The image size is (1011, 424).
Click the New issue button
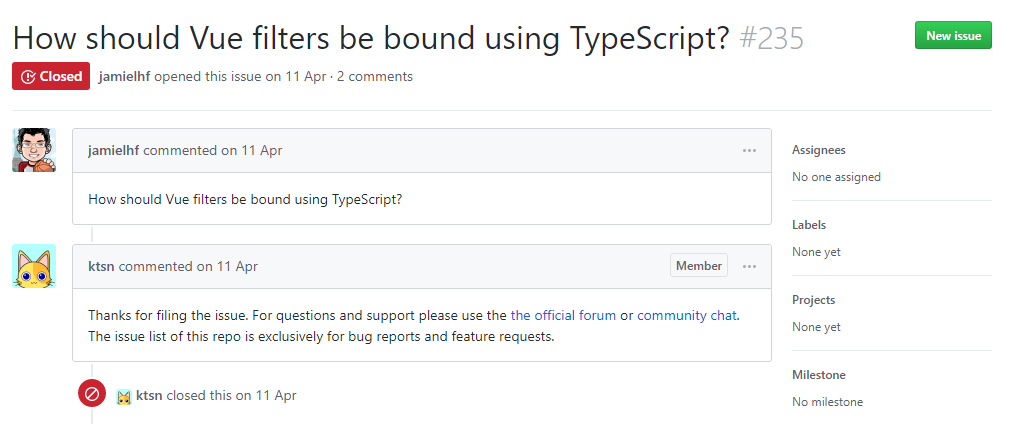coord(953,35)
